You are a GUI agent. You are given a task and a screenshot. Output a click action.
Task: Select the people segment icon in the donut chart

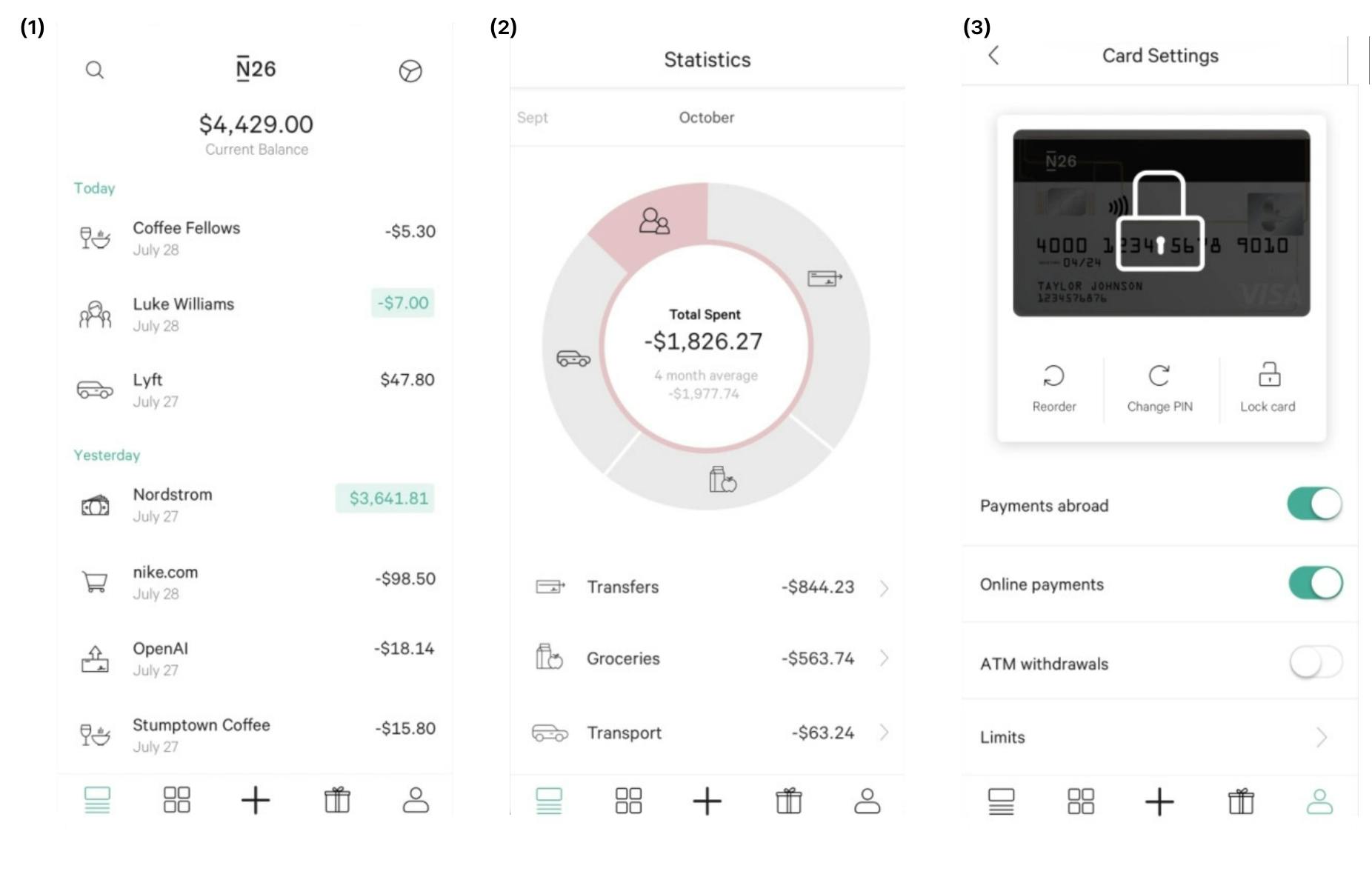click(654, 221)
